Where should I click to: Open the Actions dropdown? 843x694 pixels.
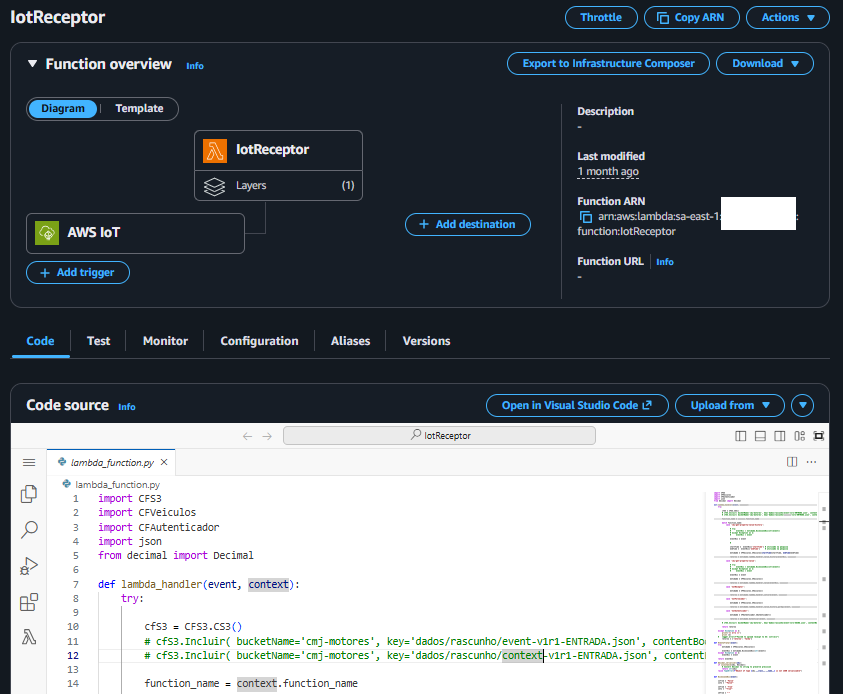point(787,18)
